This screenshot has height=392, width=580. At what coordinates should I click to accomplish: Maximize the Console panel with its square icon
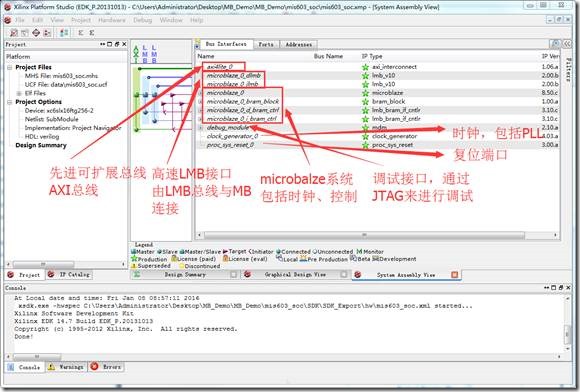click(x=553, y=287)
